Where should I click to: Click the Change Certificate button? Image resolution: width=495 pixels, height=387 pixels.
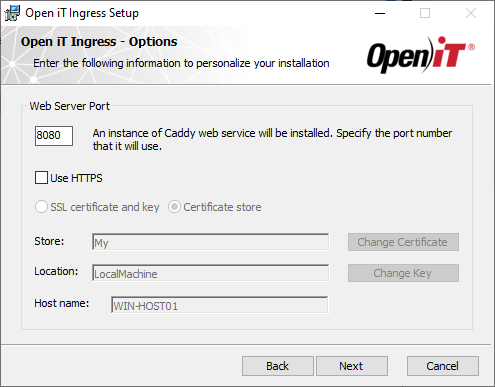pyautogui.click(x=403, y=242)
